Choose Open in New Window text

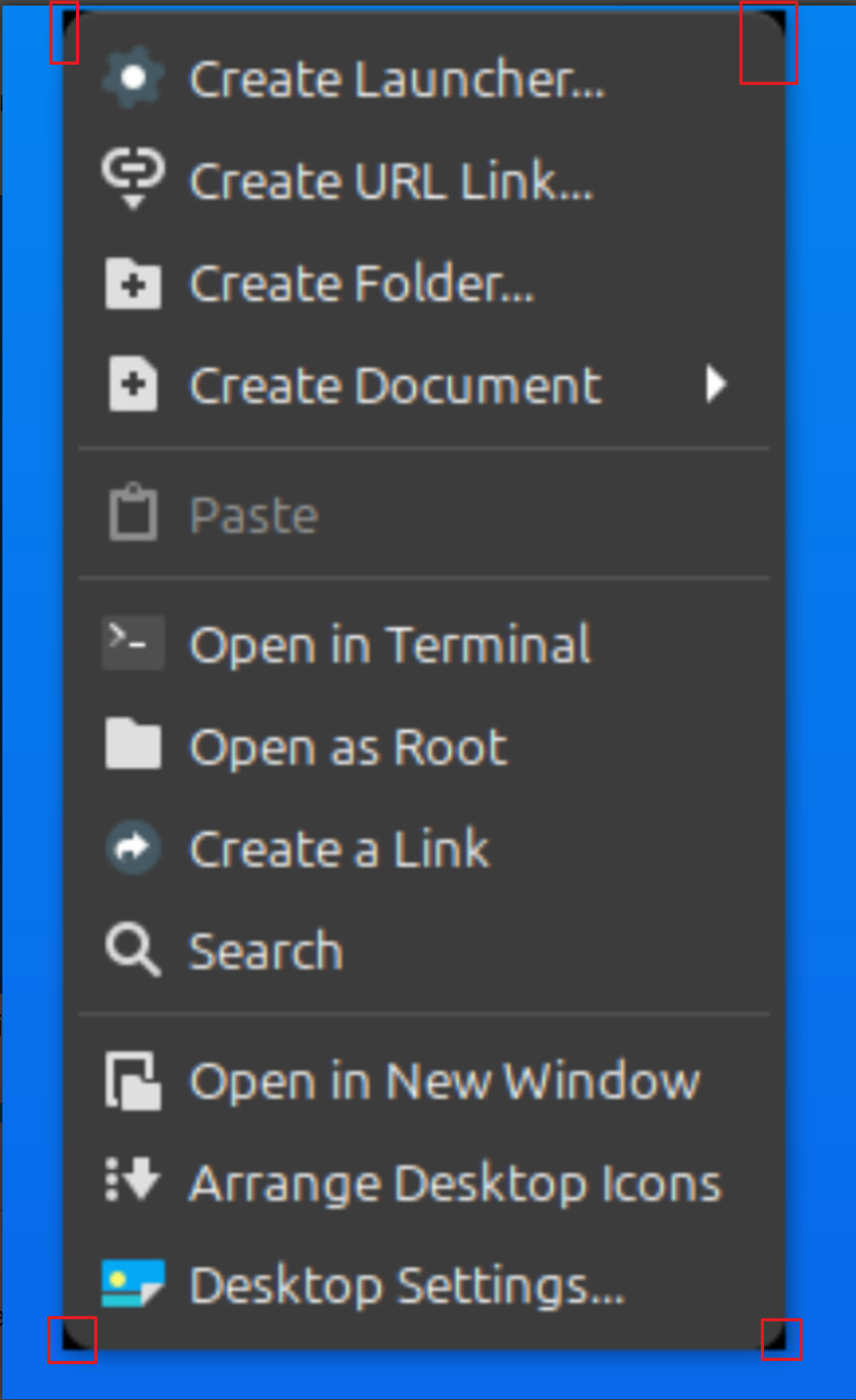[444, 1082]
